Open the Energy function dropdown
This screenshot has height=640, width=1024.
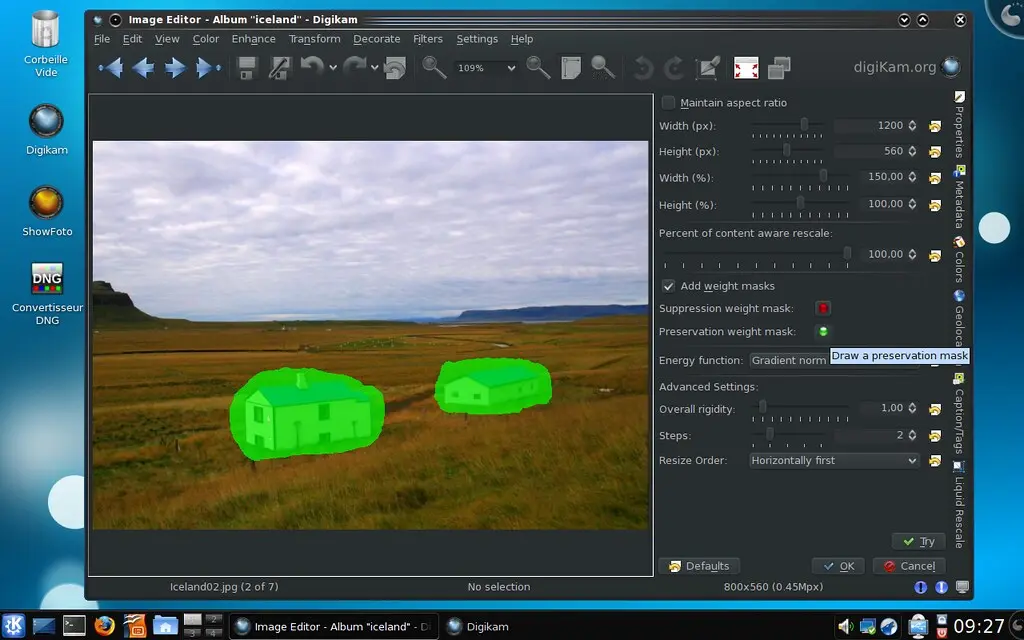point(790,360)
